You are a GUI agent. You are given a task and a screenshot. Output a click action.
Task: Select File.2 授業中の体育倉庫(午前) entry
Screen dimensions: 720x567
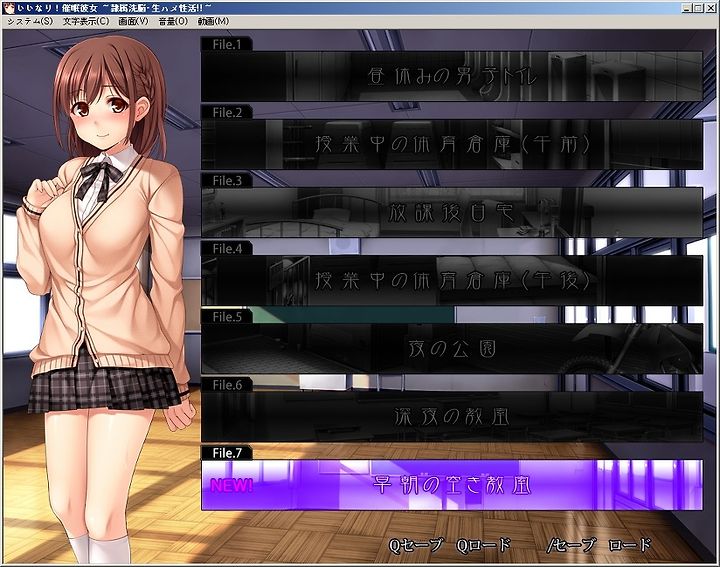click(x=452, y=144)
